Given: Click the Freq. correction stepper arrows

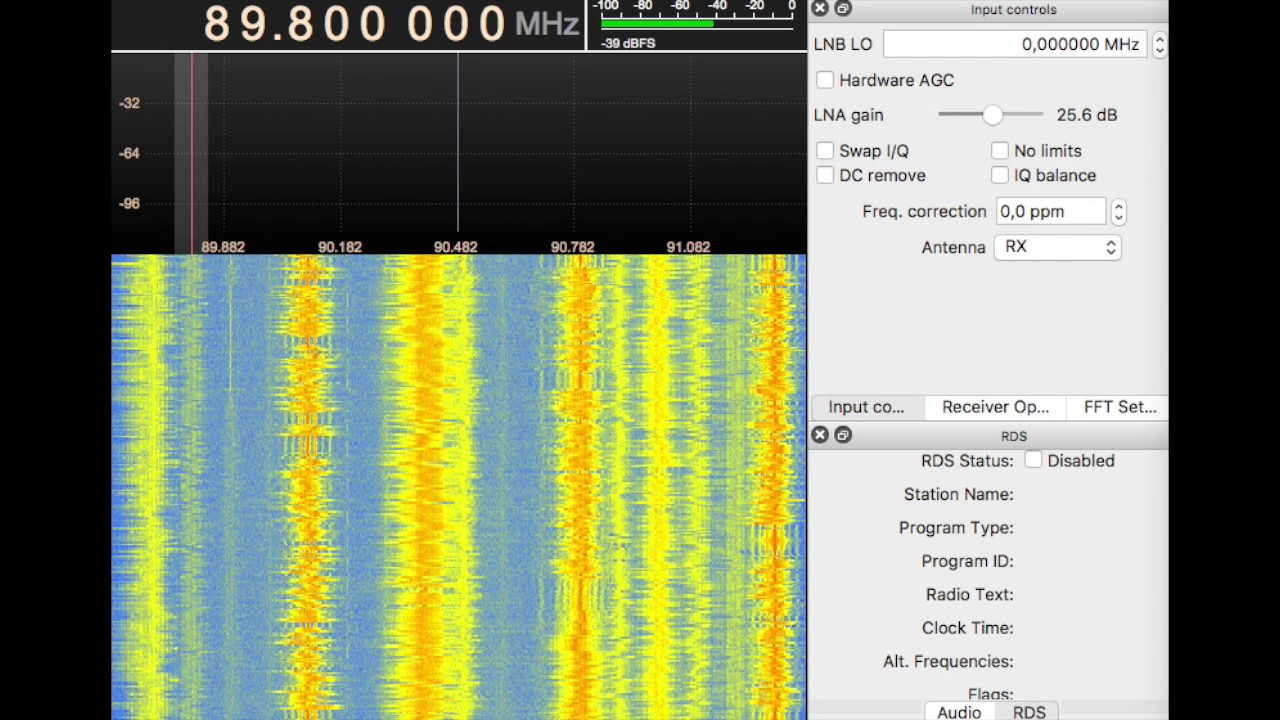Looking at the screenshot, I should [1118, 212].
